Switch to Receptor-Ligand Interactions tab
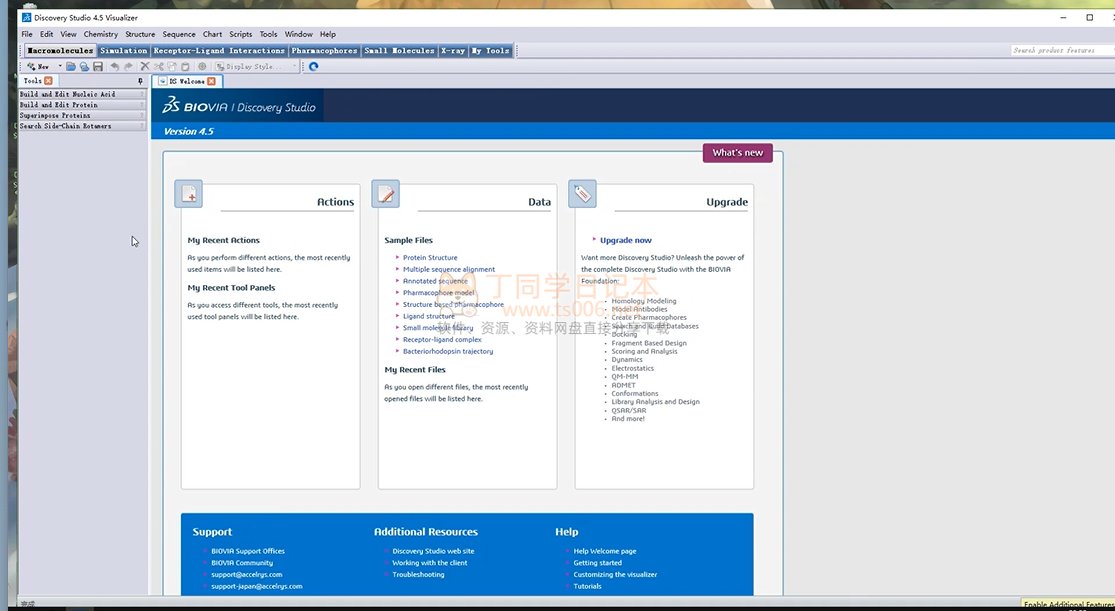 pyautogui.click(x=219, y=50)
